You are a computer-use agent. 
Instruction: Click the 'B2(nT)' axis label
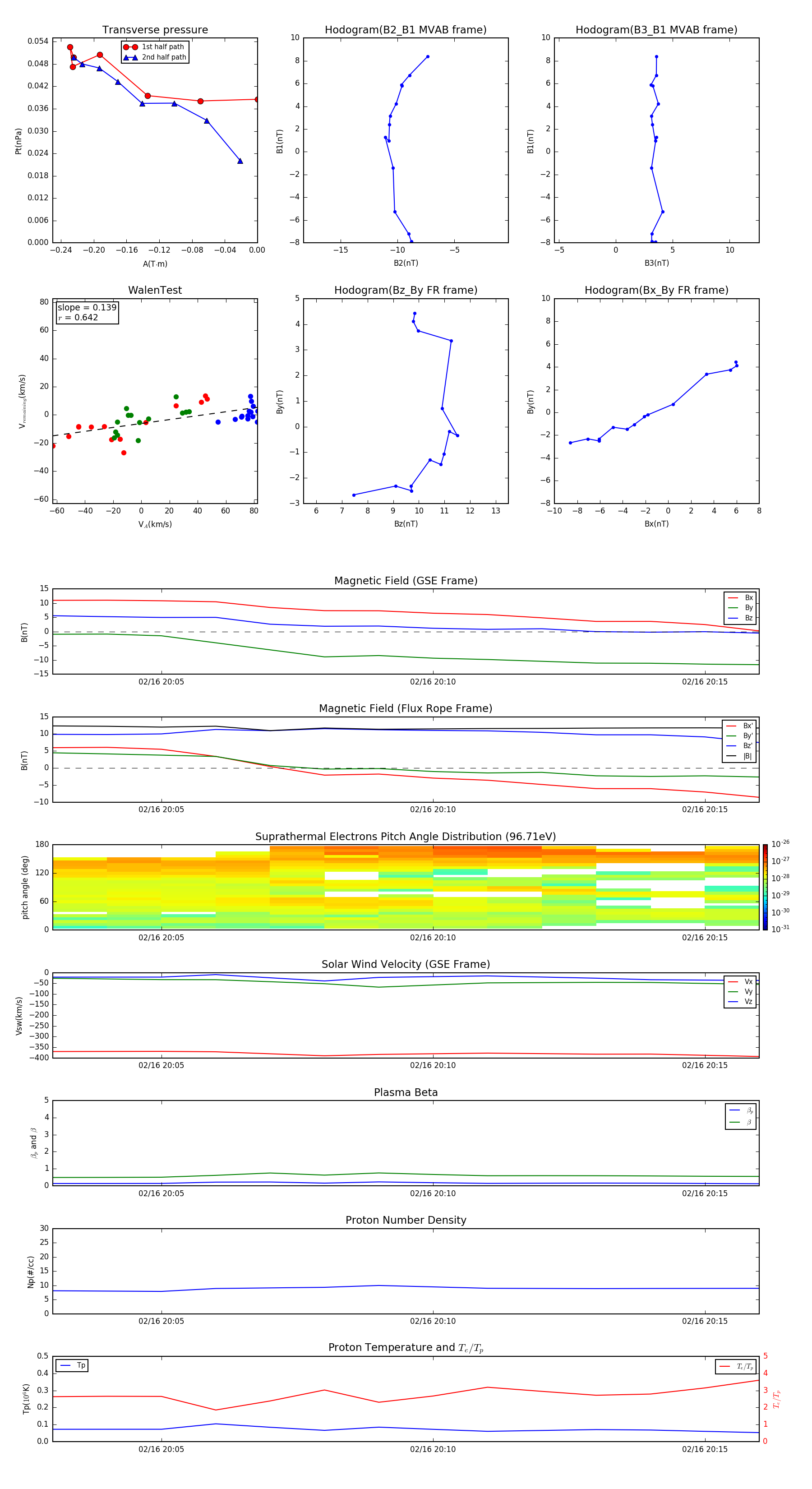[406, 263]
